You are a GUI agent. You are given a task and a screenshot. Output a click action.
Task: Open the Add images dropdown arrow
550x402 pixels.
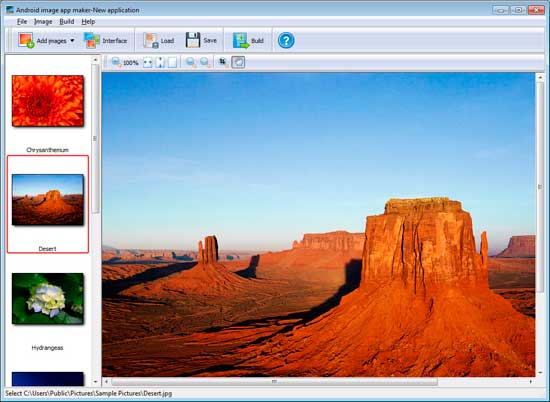pyautogui.click(x=72, y=41)
